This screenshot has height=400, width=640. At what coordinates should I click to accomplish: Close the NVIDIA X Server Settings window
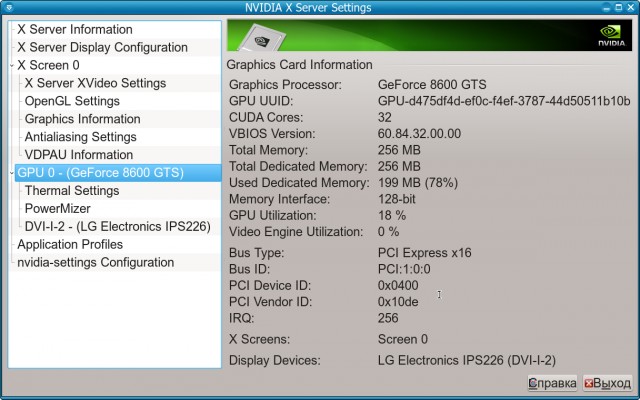point(631,7)
